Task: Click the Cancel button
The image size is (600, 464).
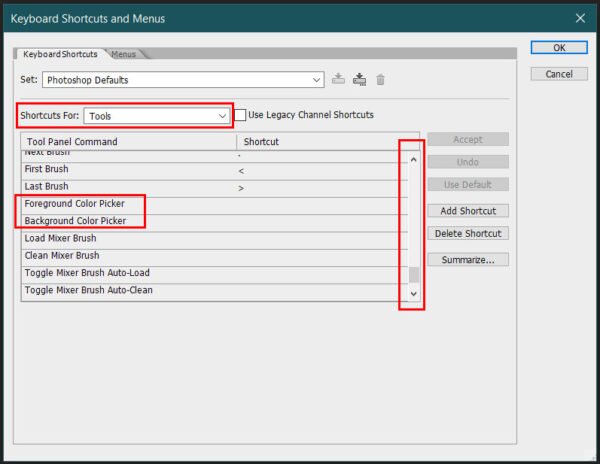Action: coord(559,74)
